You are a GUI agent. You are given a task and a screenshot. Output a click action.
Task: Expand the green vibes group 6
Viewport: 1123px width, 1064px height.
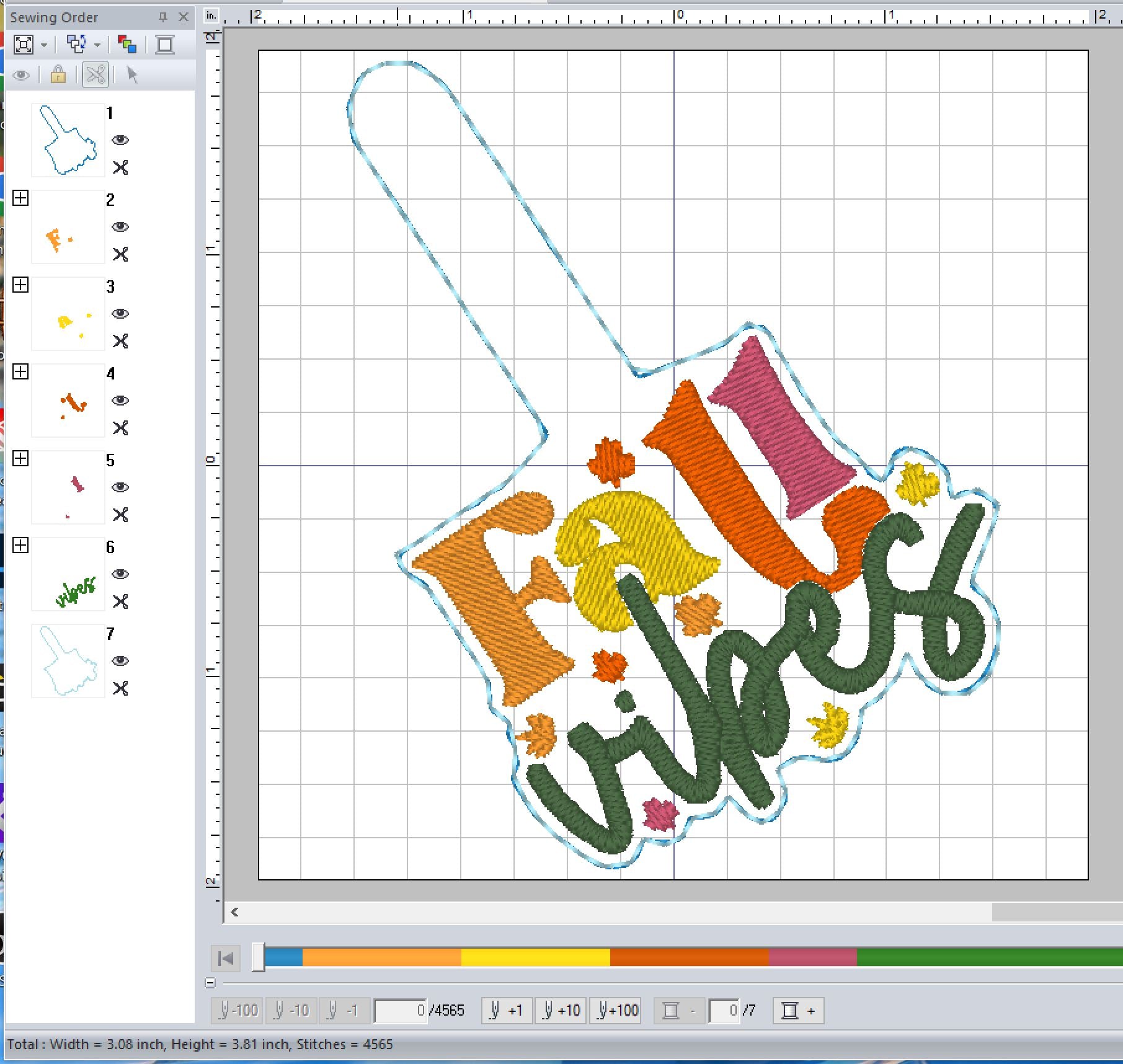click(x=20, y=546)
